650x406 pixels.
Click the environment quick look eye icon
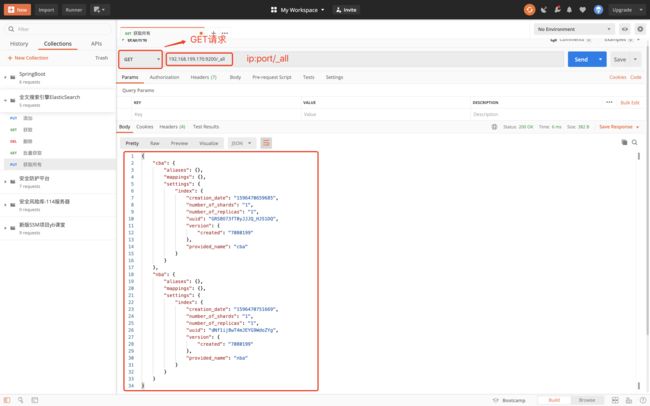pyautogui.click(x=625, y=29)
